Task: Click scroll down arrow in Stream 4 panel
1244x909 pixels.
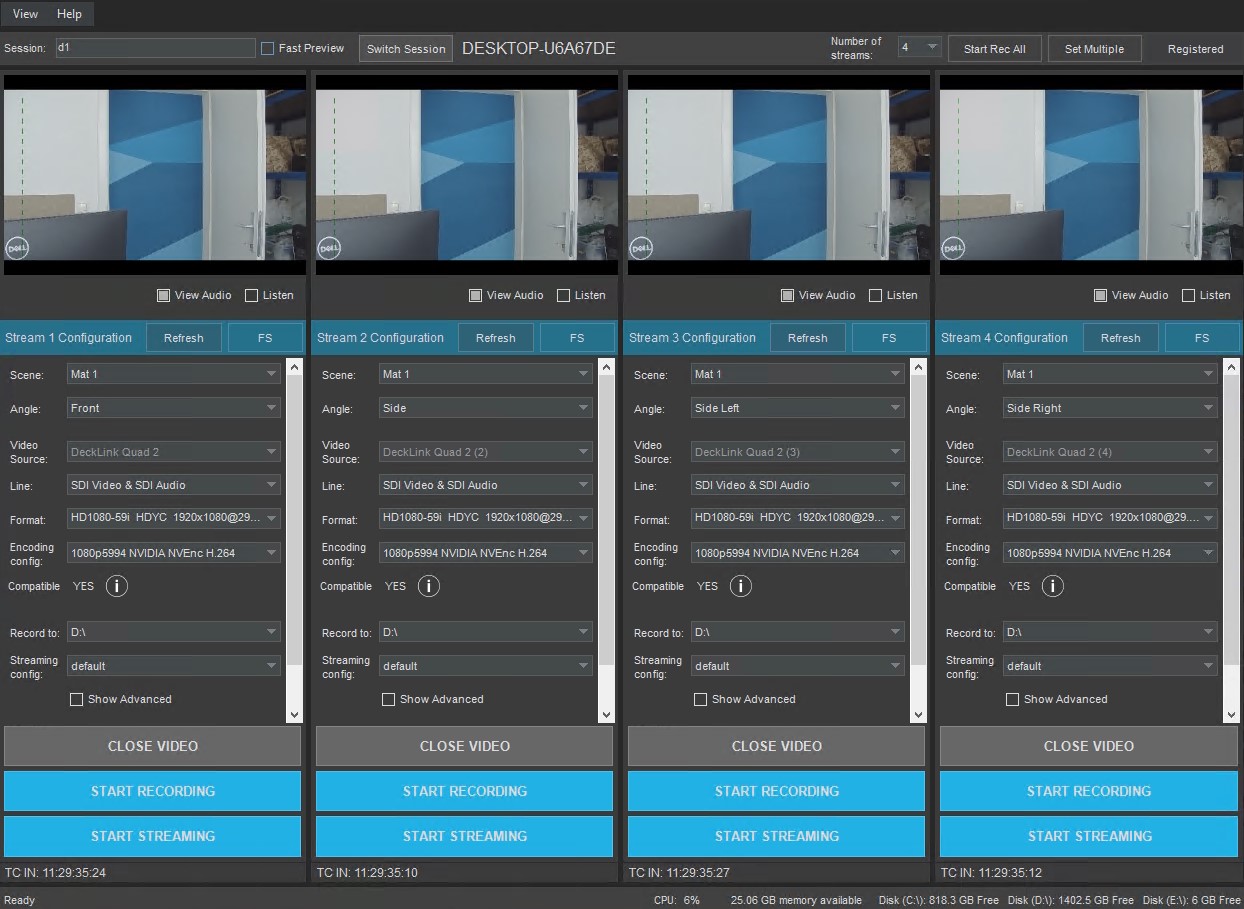Action: [1230, 714]
